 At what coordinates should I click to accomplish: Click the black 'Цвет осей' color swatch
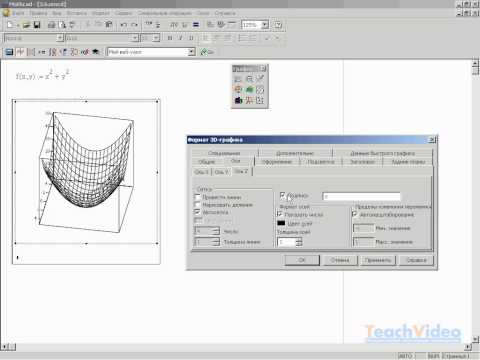click(281, 223)
